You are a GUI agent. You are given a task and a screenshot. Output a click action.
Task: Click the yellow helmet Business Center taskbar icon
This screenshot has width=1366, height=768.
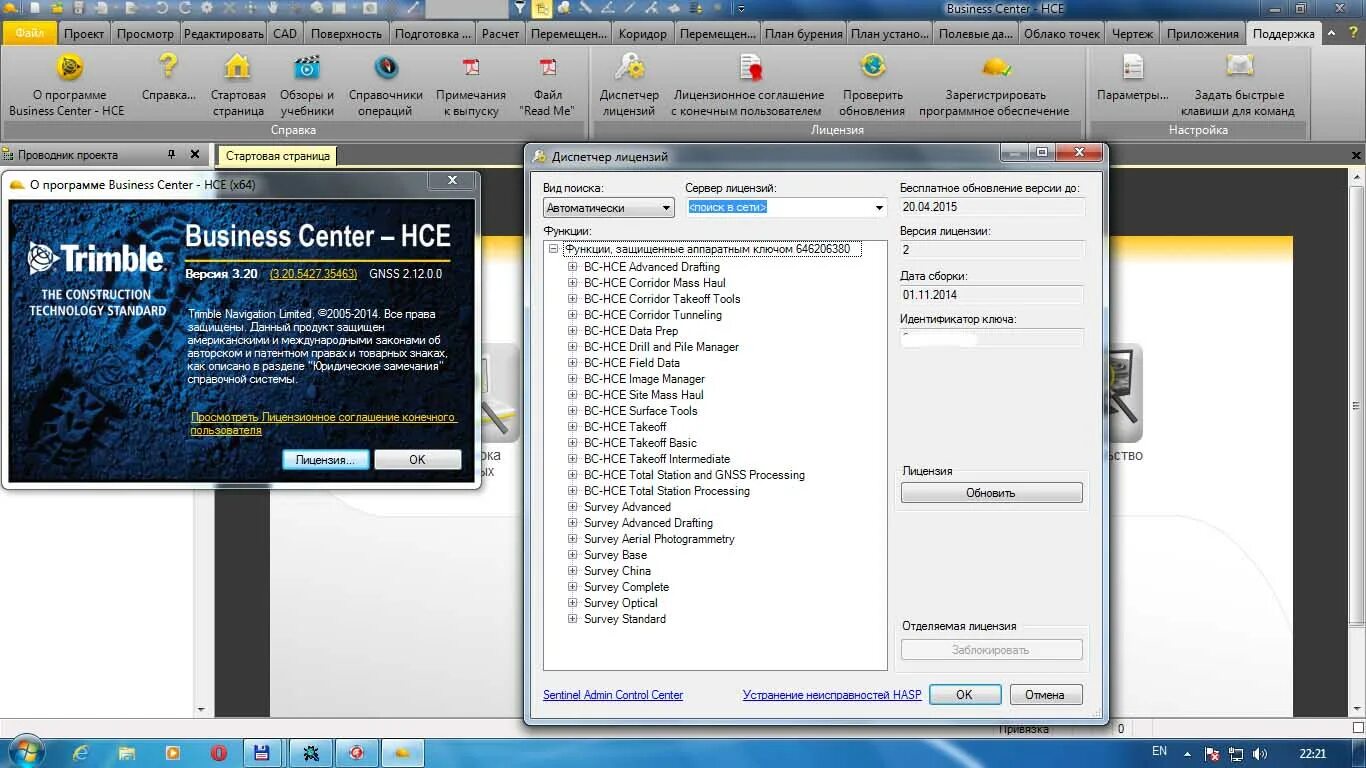pyautogui.click(x=403, y=753)
